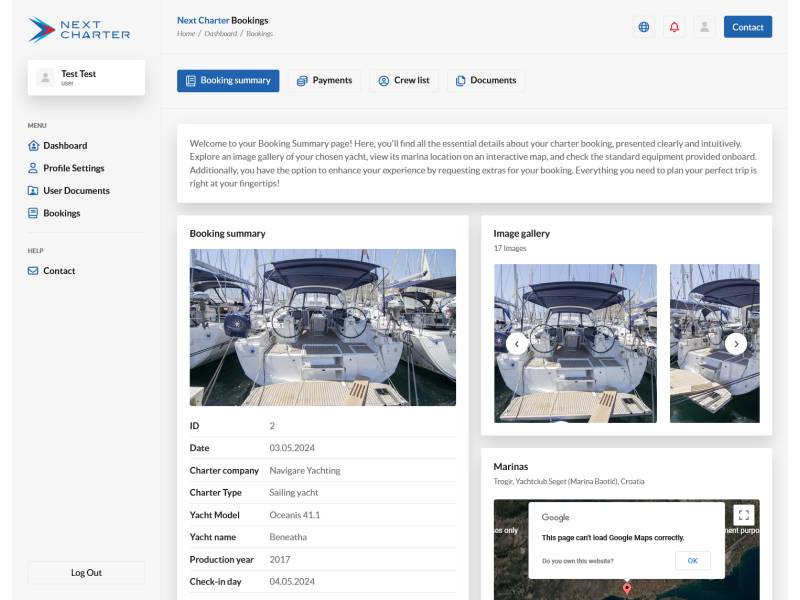Screen dimensions: 800x600
Task: Open the language globe icon
Action: (644, 27)
